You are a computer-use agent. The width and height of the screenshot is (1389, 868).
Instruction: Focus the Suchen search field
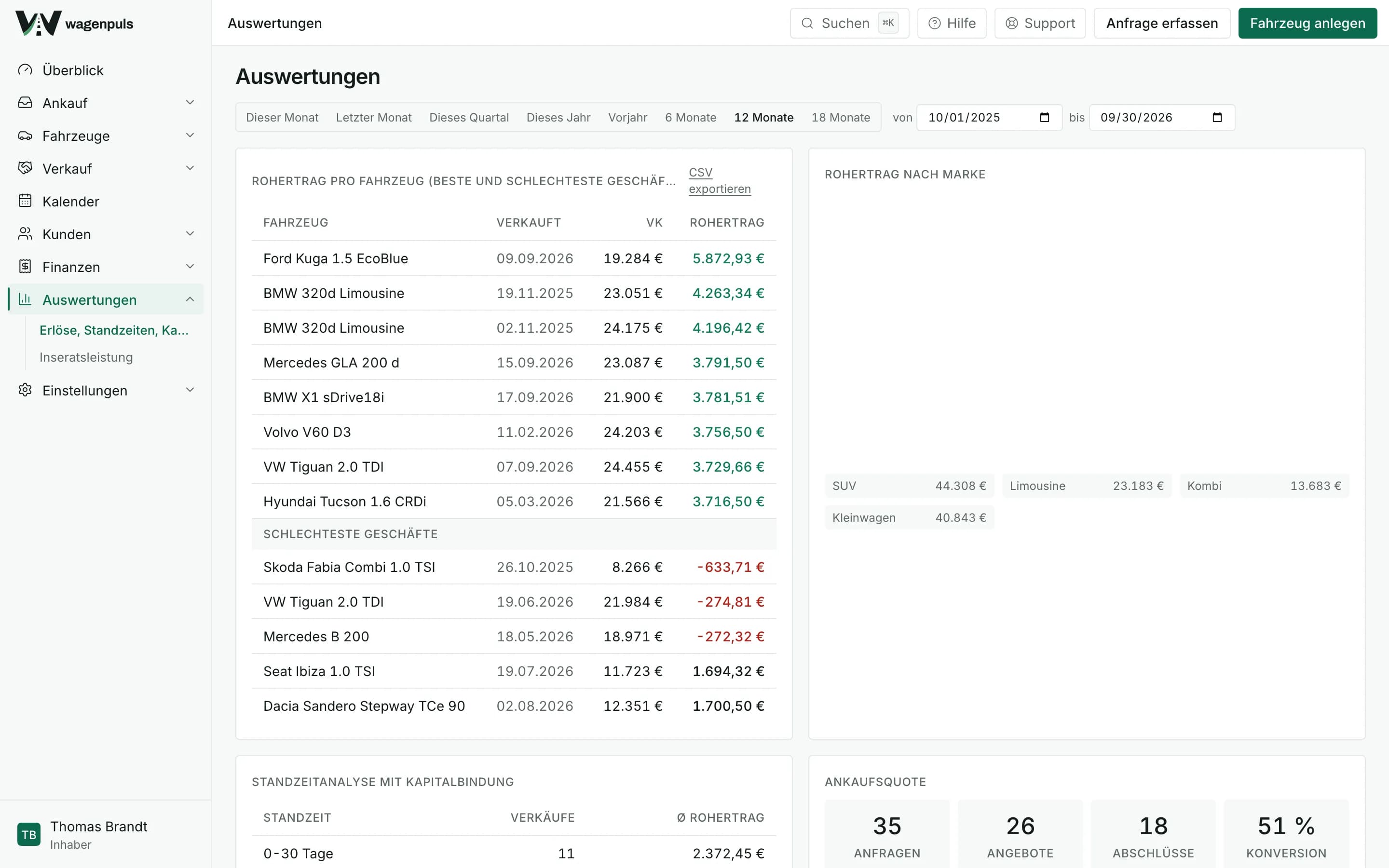[849, 23]
